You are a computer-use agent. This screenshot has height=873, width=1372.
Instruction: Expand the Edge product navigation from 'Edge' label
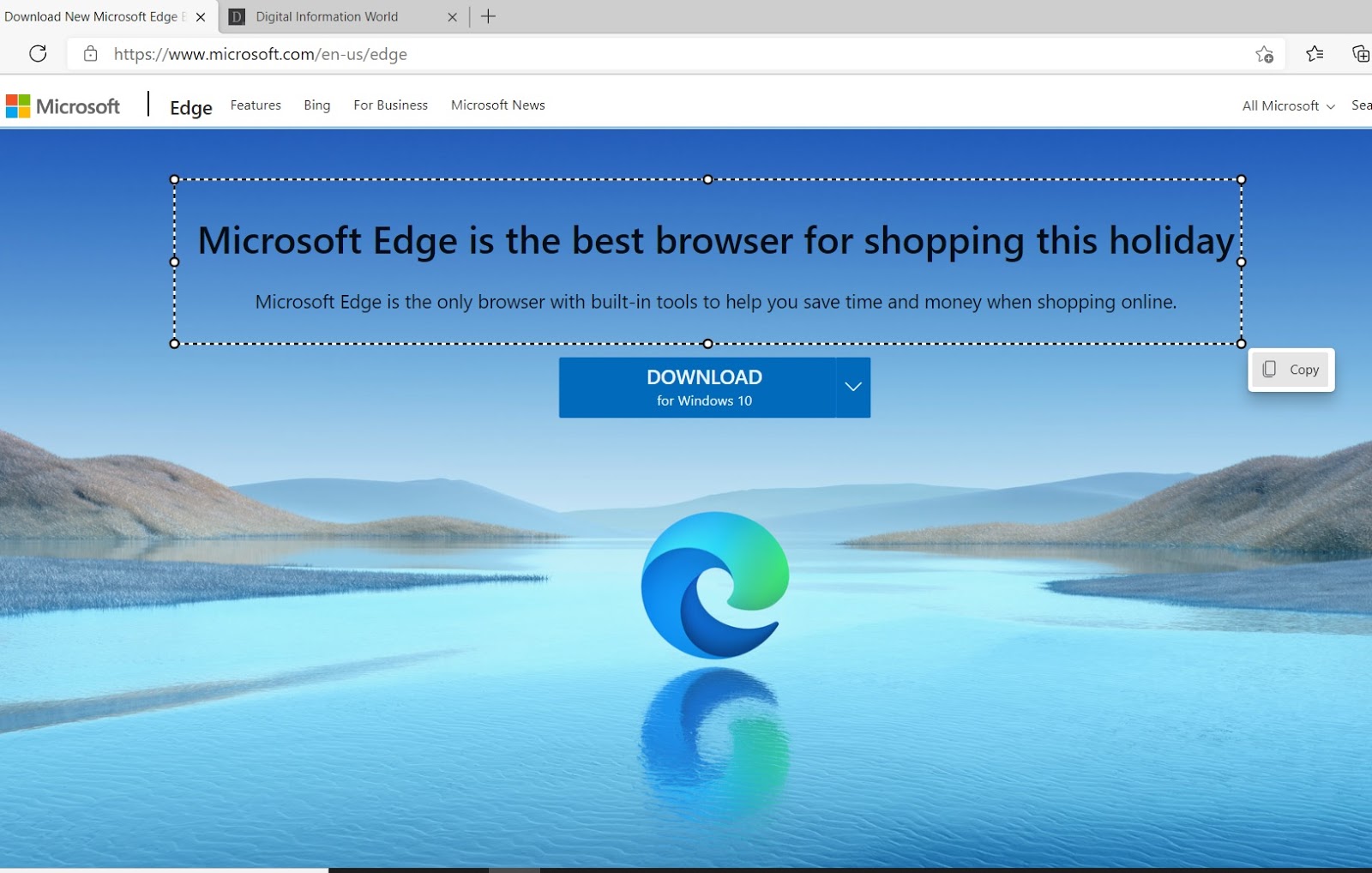pyautogui.click(x=190, y=107)
